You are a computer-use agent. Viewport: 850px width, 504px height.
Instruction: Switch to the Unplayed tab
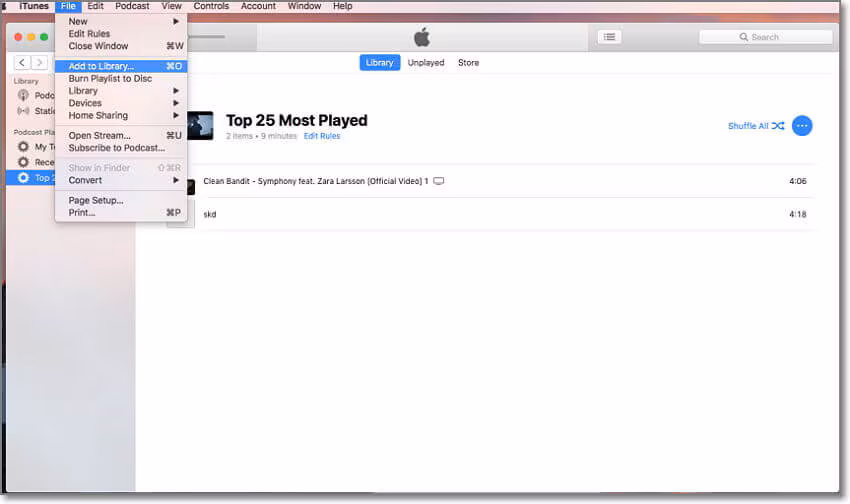(x=426, y=63)
